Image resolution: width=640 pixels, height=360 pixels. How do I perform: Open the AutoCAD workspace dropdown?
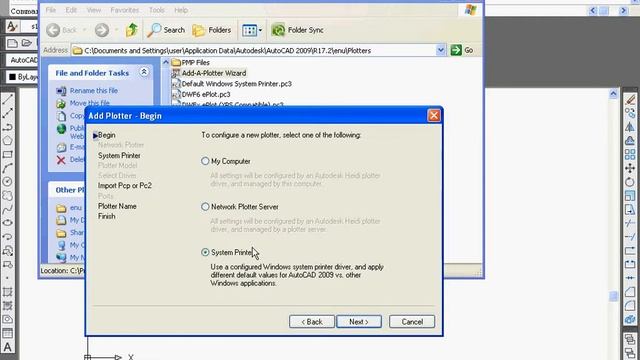coord(22,60)
